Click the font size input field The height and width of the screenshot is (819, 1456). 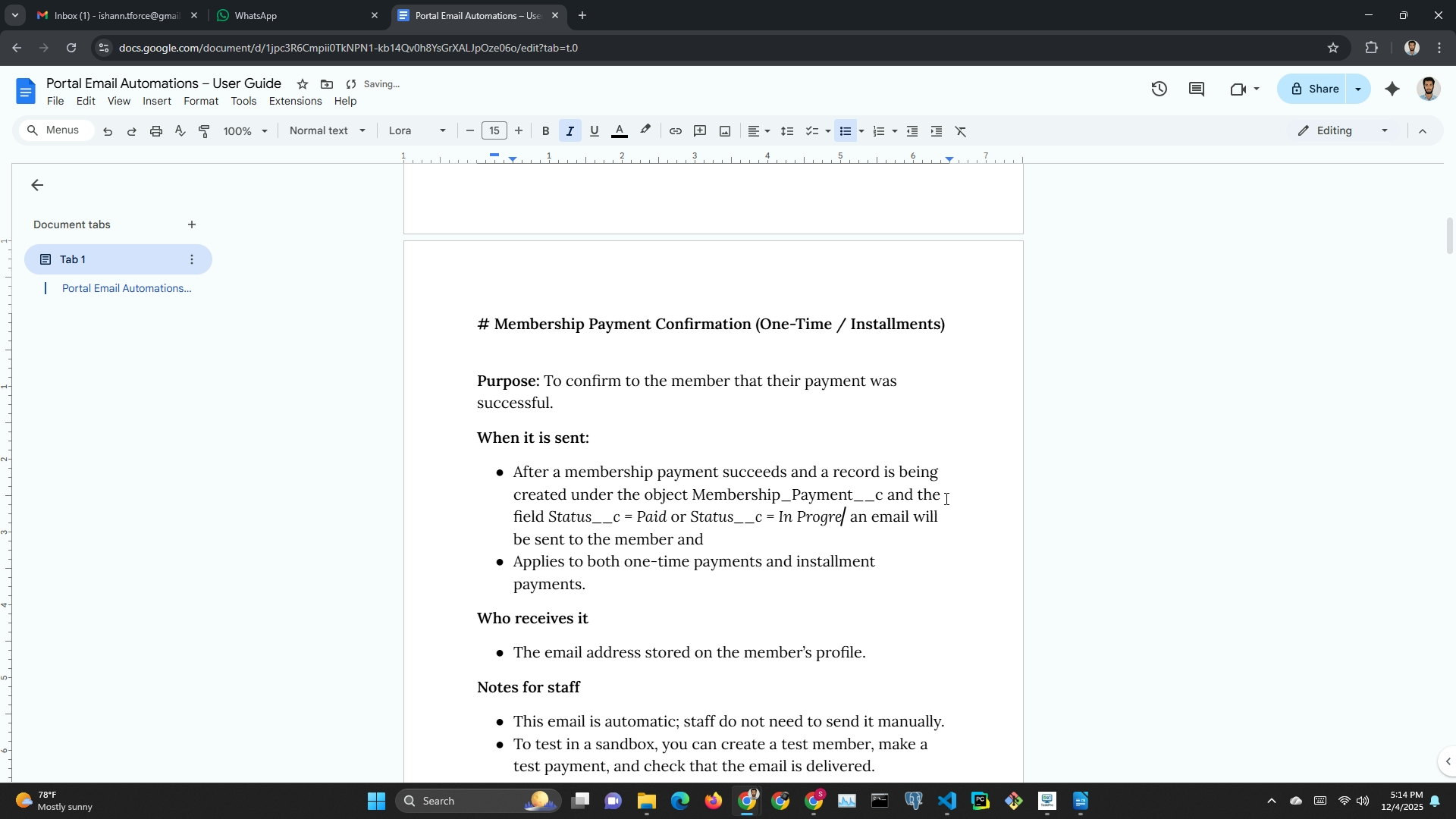coord(494,131)
